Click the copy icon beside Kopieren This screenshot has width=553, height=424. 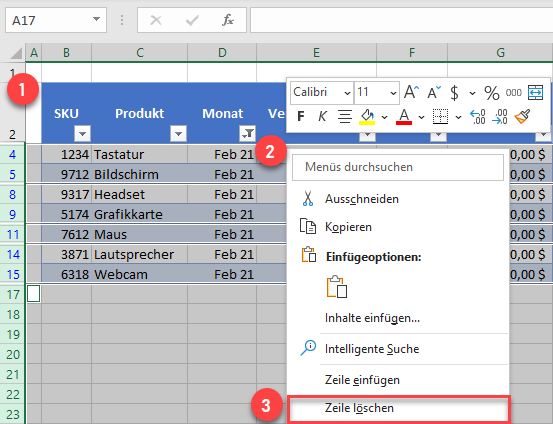pos(308,226)
